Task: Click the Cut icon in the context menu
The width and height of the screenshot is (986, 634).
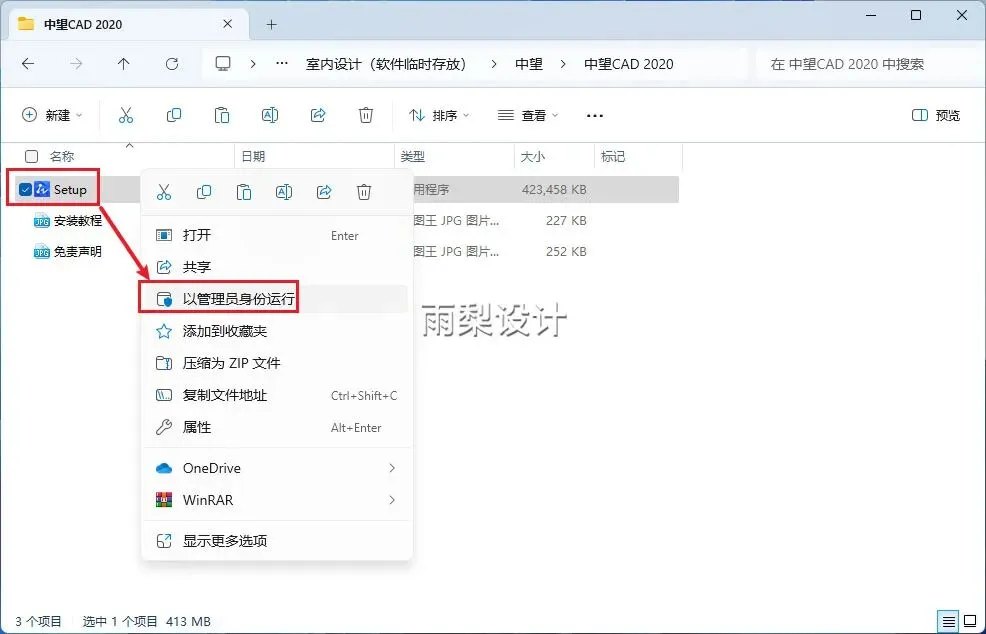Action: [x=164, y=192]
